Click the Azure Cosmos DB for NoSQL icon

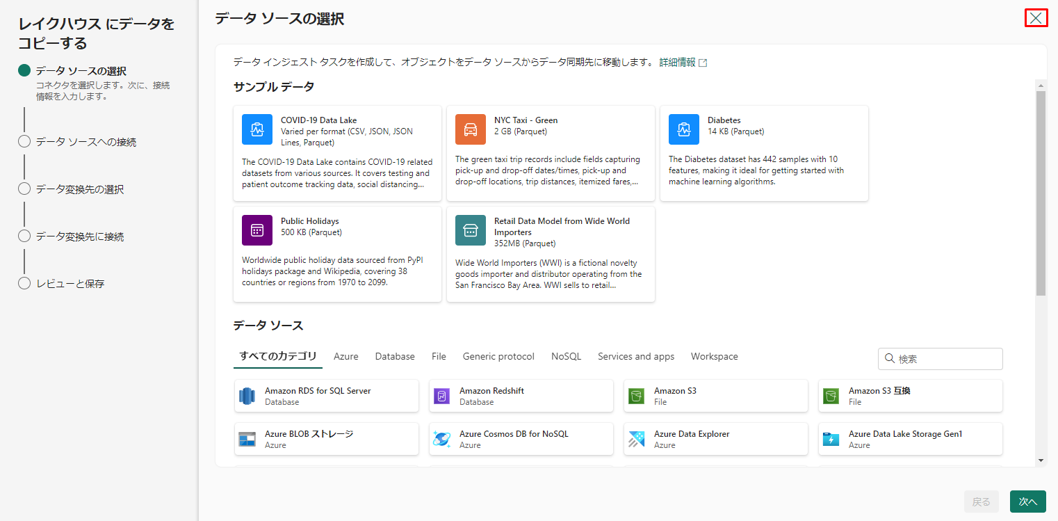coord(442,439)
